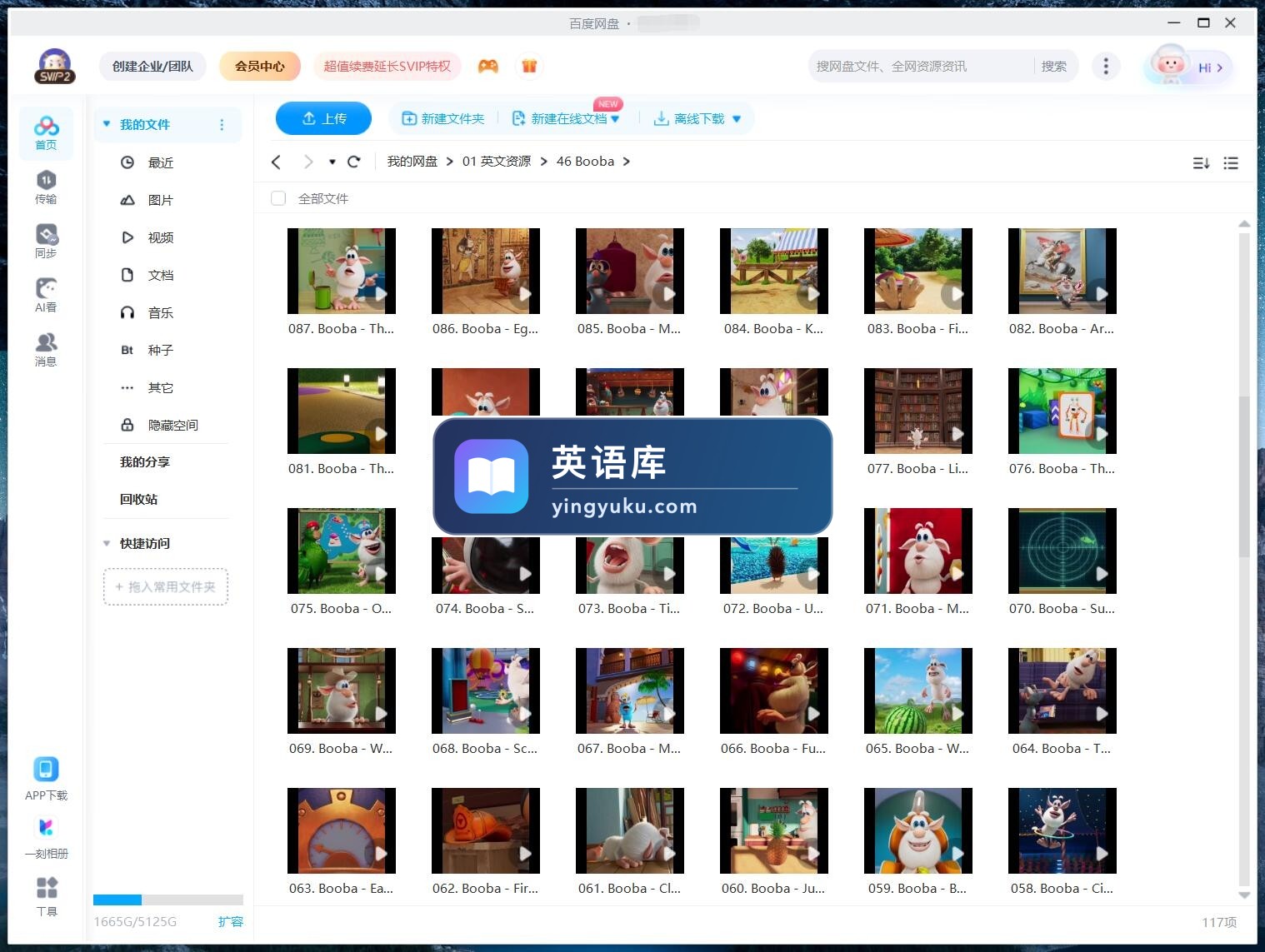
Task: Open 回收站 recycle bin
Action: click(138, 499)
